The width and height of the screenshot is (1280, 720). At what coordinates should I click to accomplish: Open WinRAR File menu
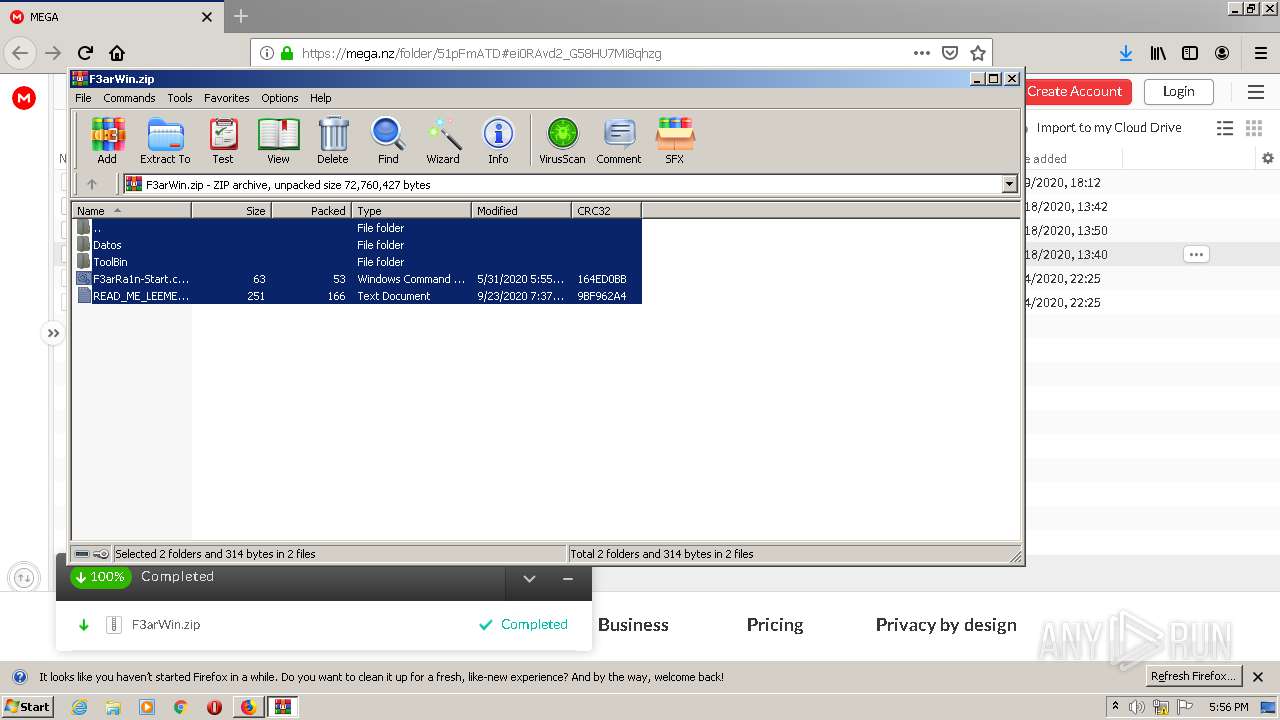click(83, 98)
